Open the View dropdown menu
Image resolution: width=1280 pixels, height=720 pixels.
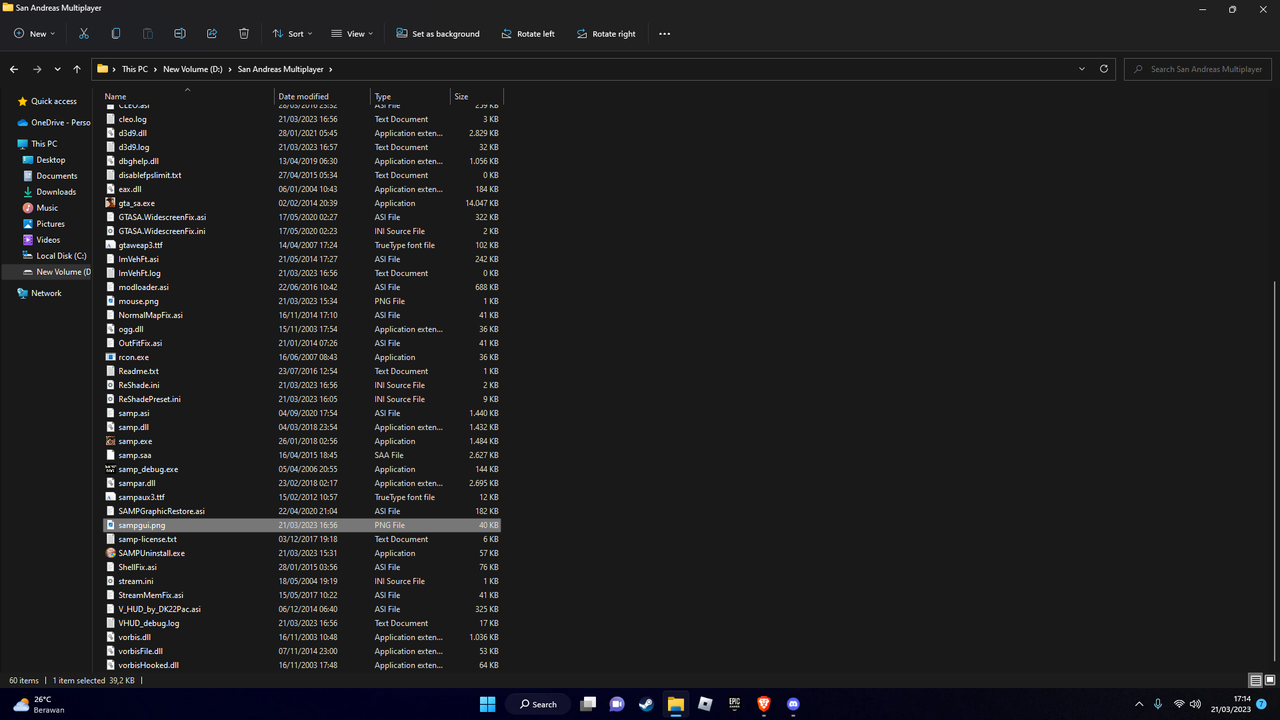[x=352, y=33]
